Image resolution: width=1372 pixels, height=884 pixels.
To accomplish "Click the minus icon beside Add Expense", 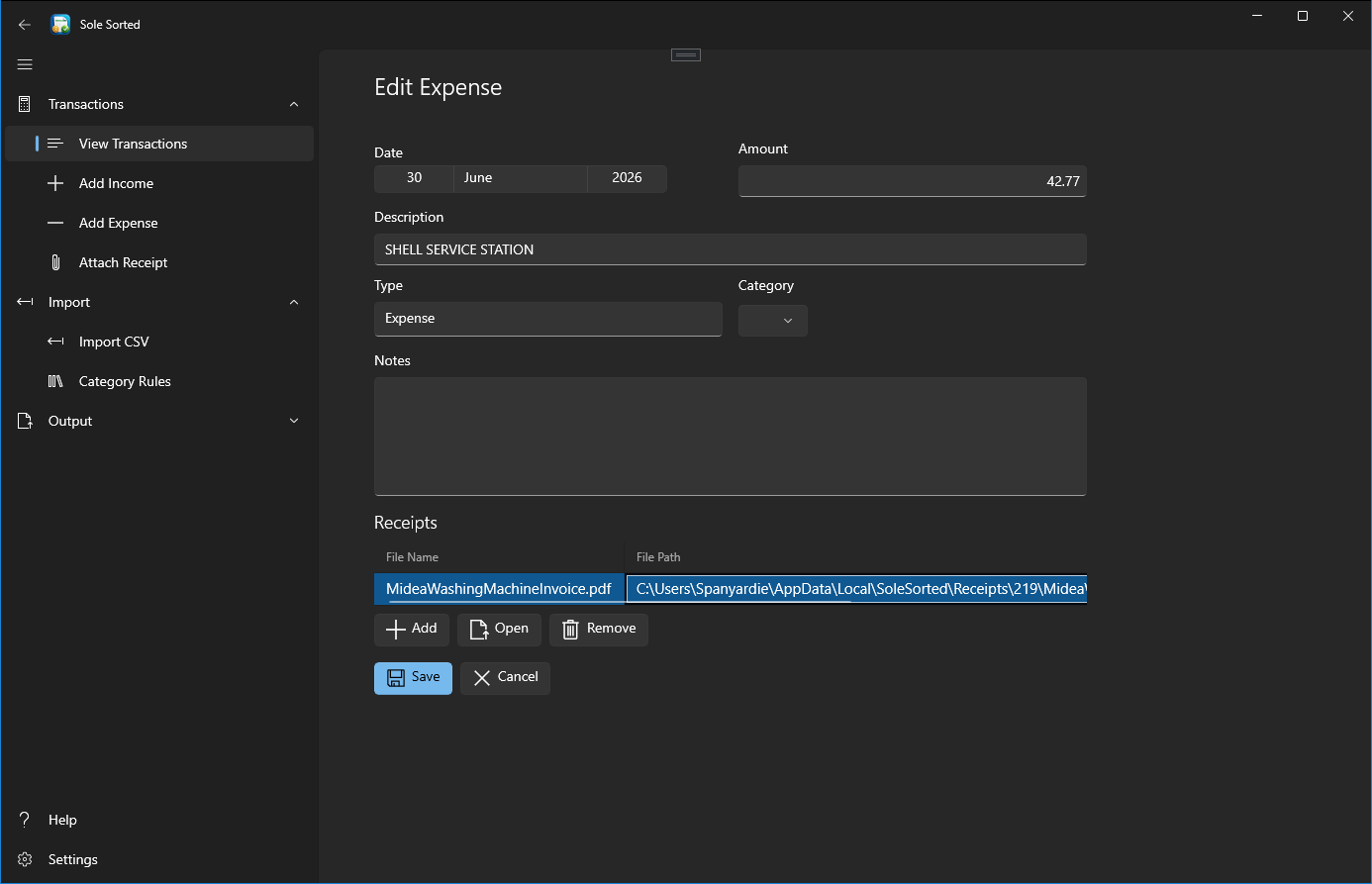I will pos(55,223).
